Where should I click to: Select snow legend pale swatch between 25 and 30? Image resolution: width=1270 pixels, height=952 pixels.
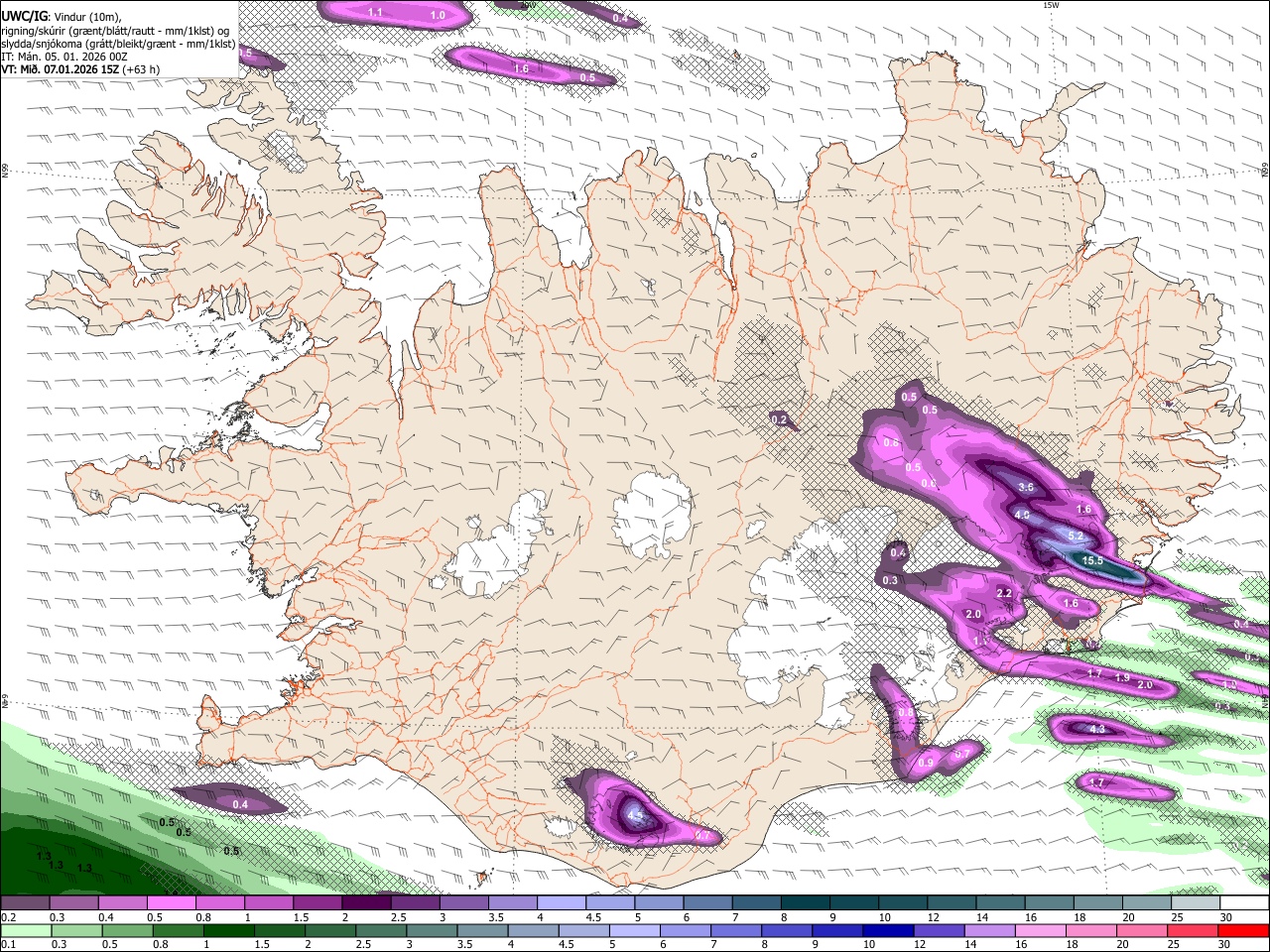[1196, 903]
